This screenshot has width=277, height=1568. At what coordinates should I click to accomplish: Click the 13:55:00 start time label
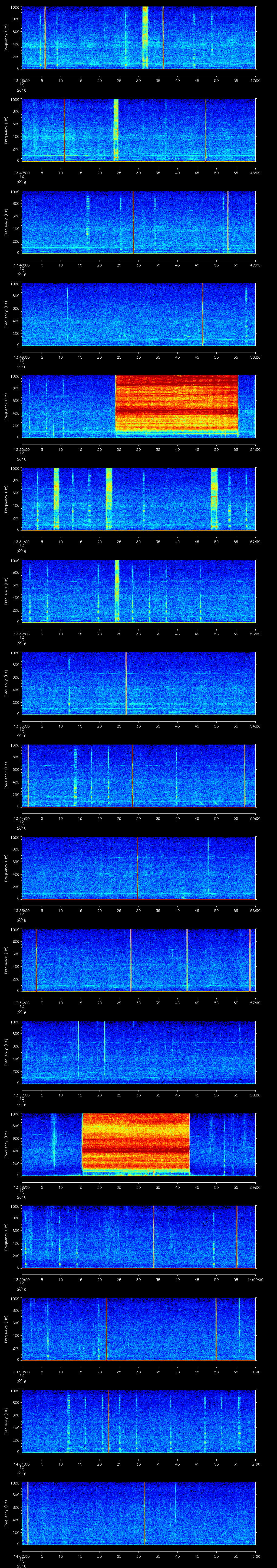(x=22, y=910)
